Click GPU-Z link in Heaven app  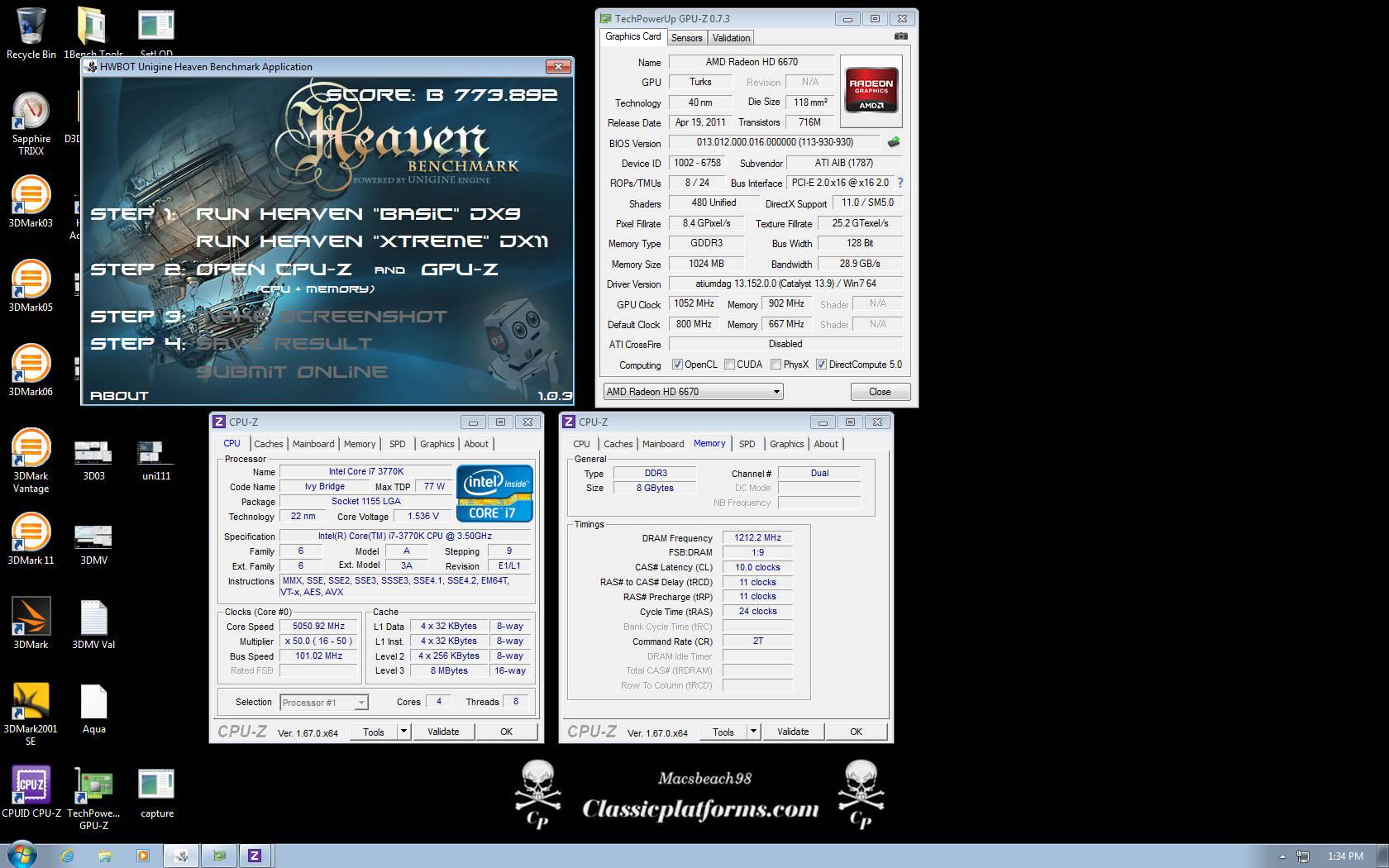[460, 269]
